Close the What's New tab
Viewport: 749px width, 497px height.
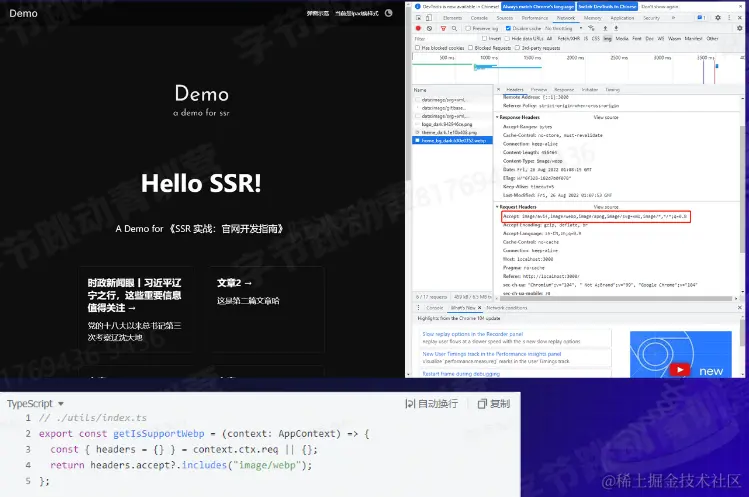pyautogui.click(x=480, y=308)
